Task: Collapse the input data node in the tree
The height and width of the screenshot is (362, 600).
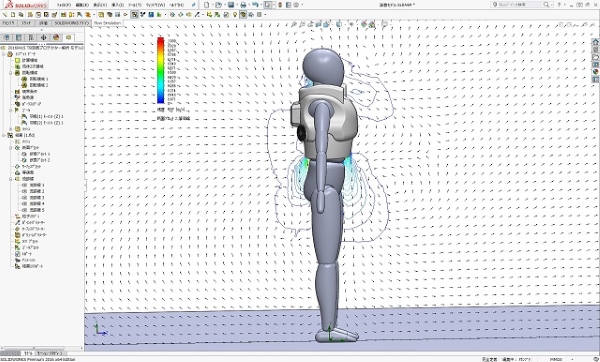Action: [4, 54]
